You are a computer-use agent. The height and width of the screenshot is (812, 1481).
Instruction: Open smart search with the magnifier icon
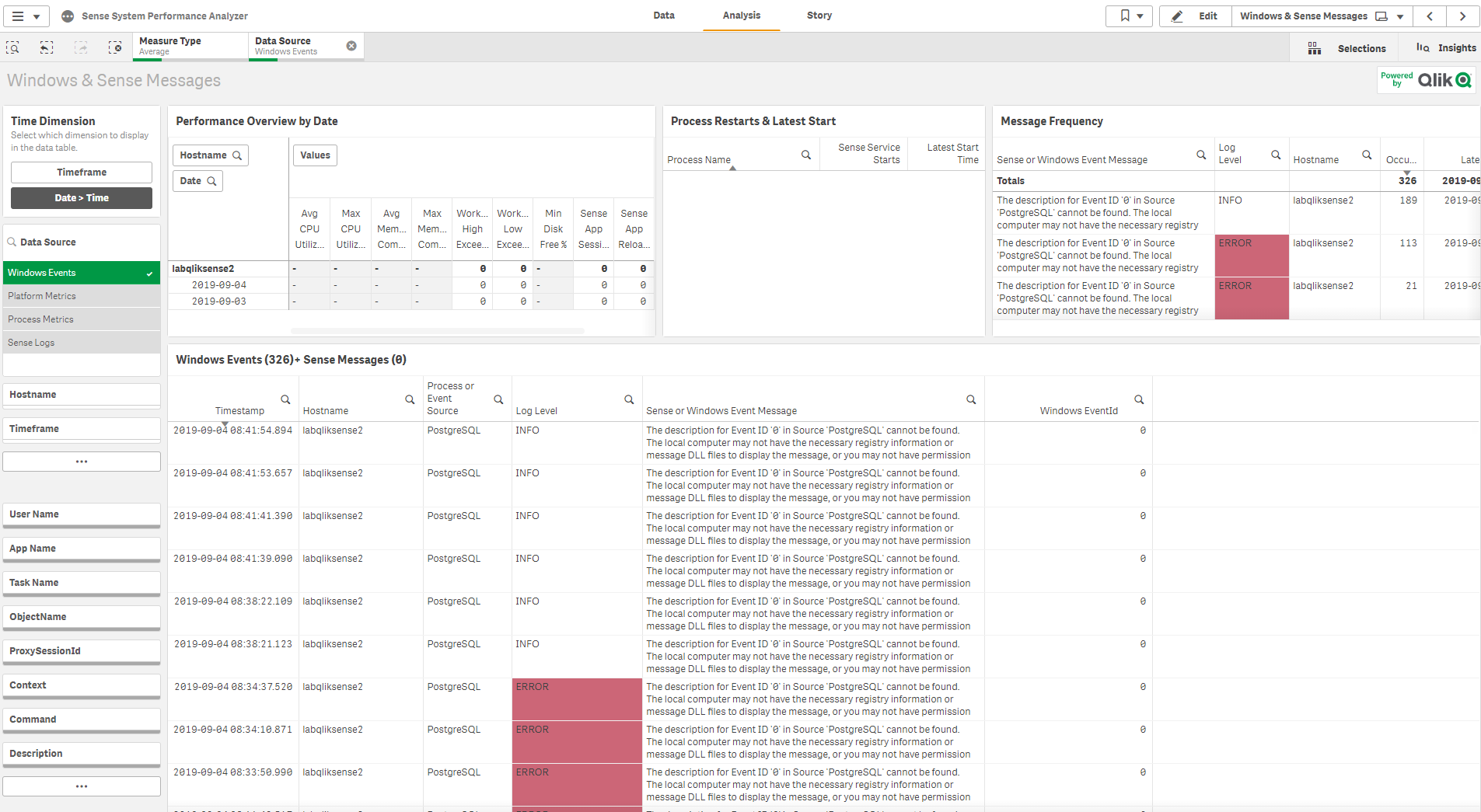pos(12,47)
